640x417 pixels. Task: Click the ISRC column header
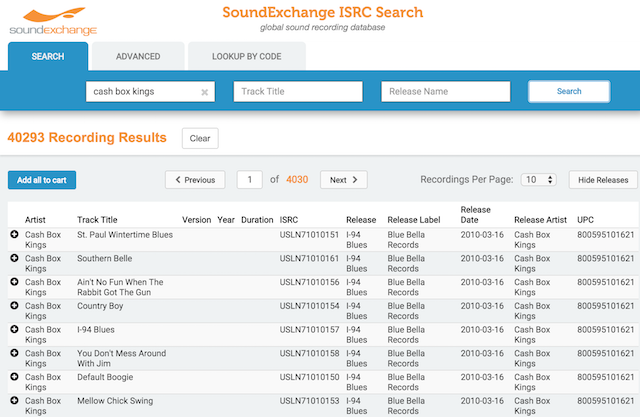tap(289, 220)
